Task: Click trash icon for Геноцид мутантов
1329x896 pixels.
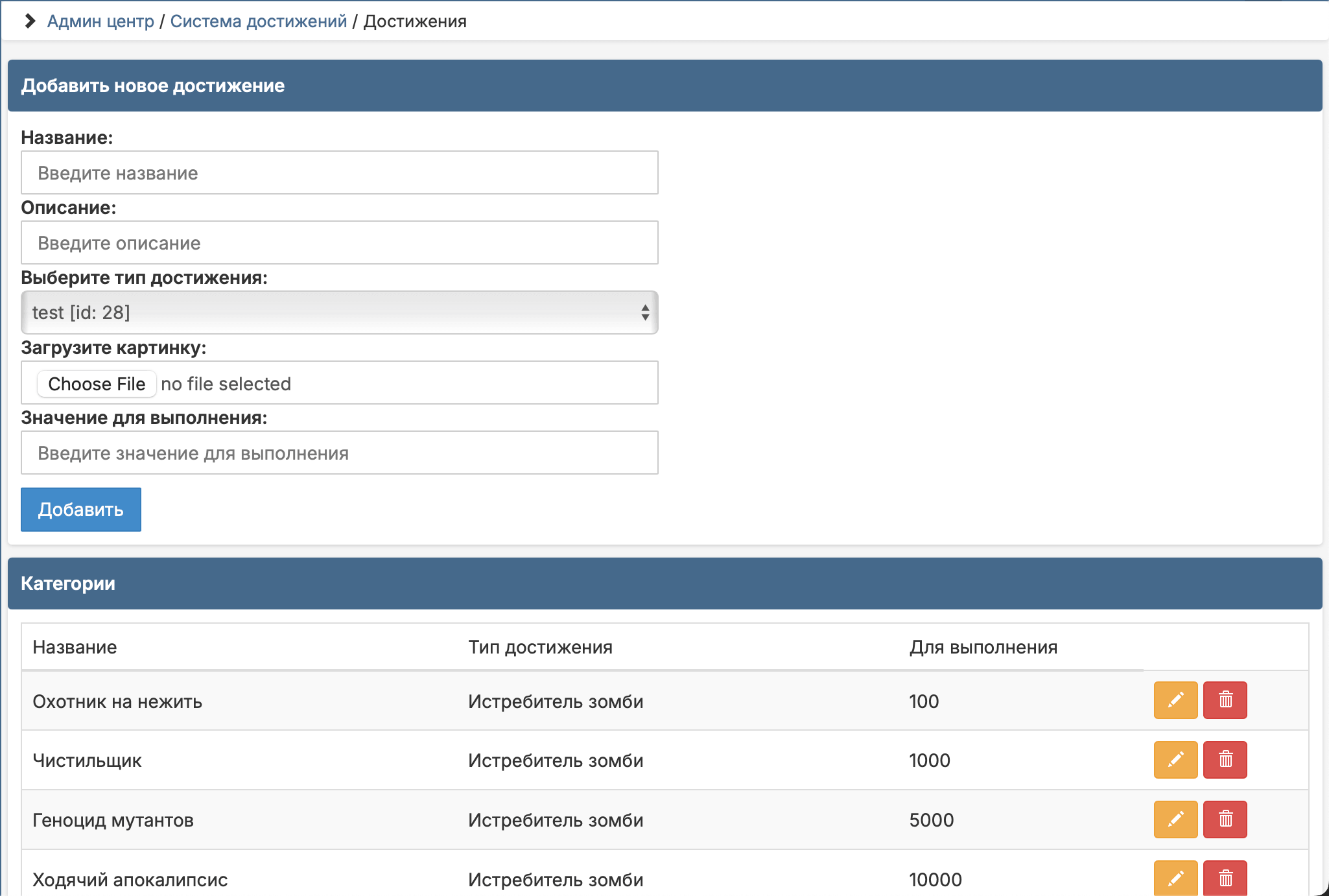Action: click(1225, 819)
